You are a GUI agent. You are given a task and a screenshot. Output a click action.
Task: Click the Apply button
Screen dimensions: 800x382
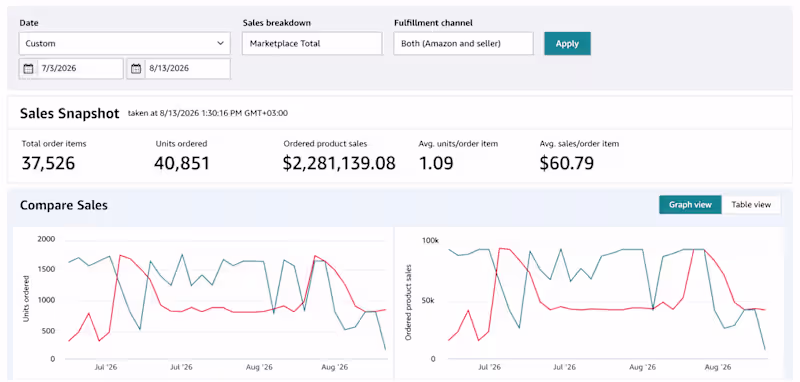click(567, 43)
